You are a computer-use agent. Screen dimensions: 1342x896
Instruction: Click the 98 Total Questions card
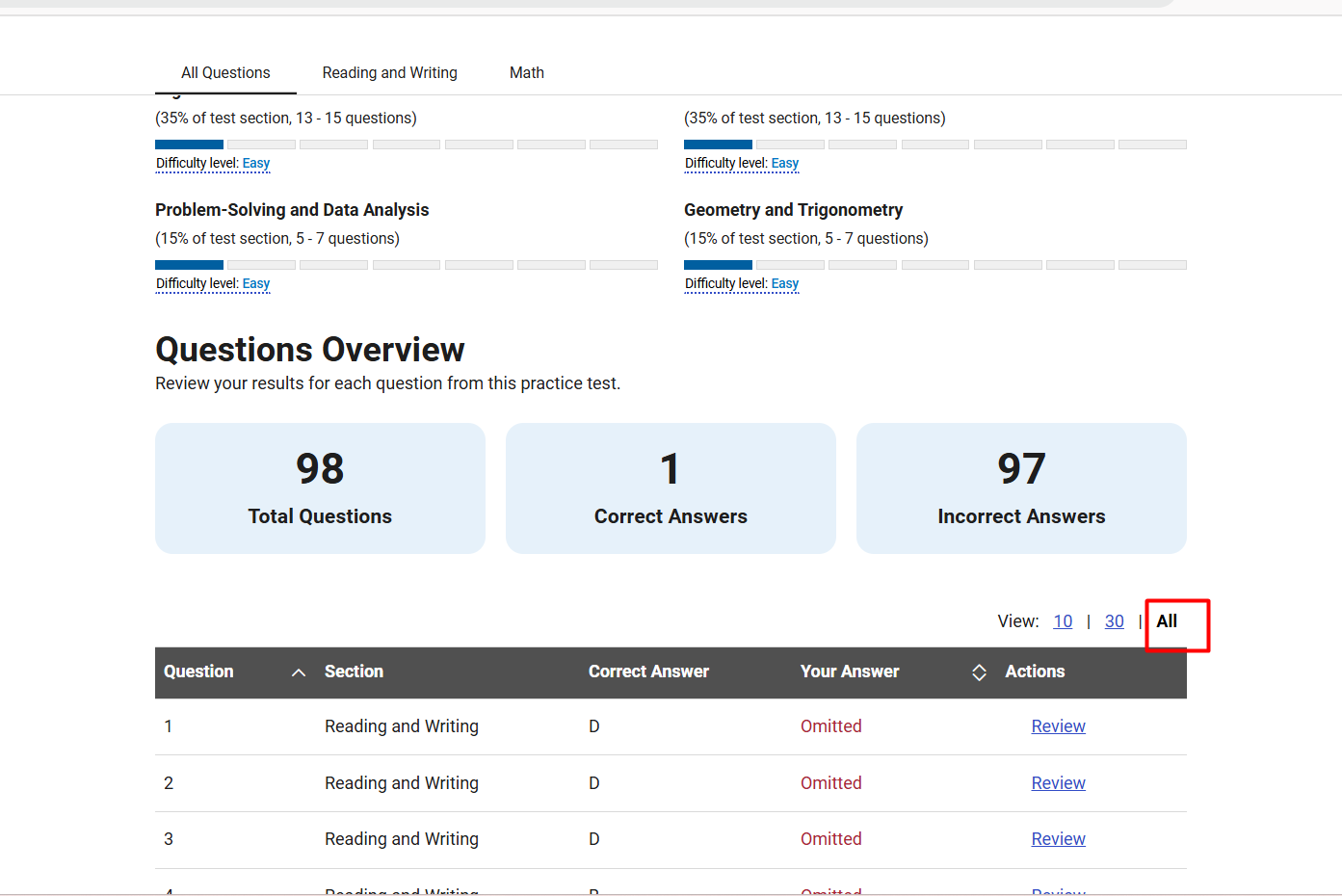pyautogui.click(x=320, y=488)
